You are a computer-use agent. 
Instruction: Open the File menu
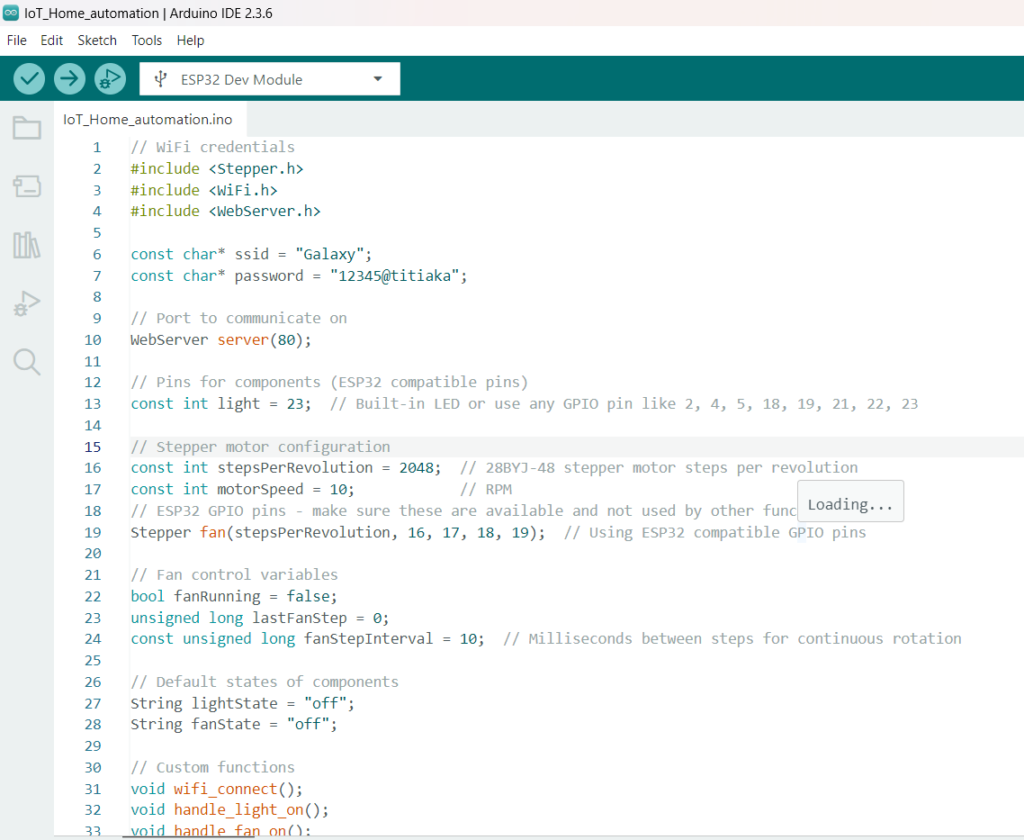[16, 40]
